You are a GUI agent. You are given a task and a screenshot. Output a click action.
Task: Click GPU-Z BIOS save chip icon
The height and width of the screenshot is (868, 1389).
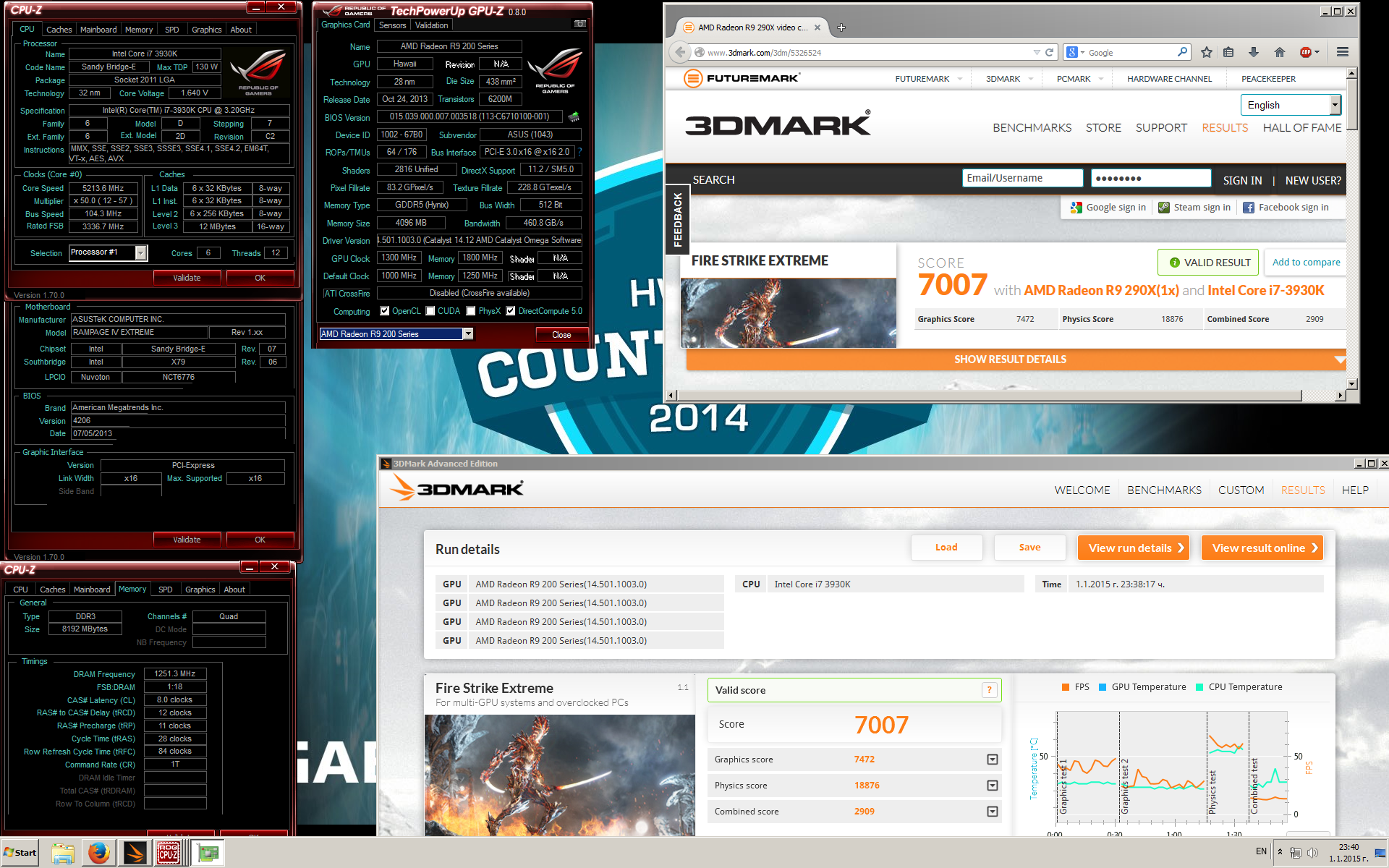[x=574, y=116]
